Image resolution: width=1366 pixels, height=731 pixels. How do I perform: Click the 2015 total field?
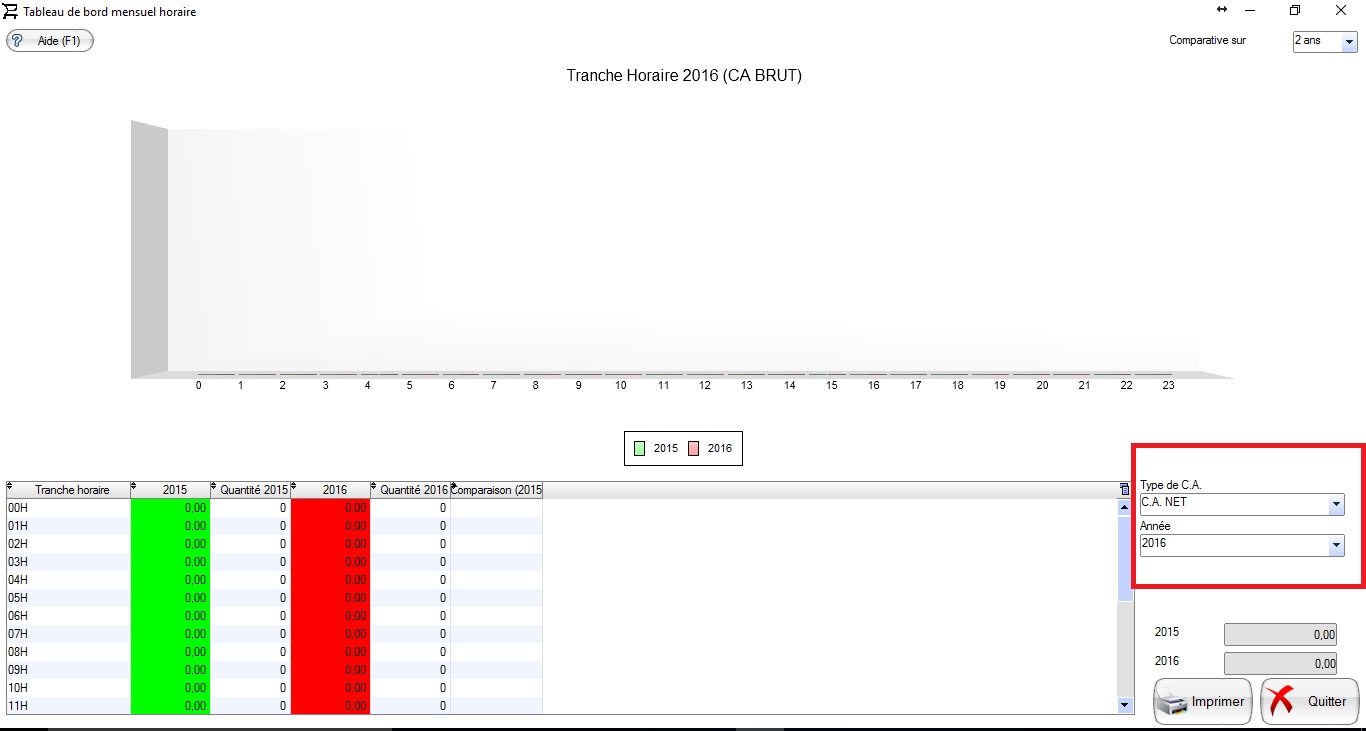(1281, 634)
